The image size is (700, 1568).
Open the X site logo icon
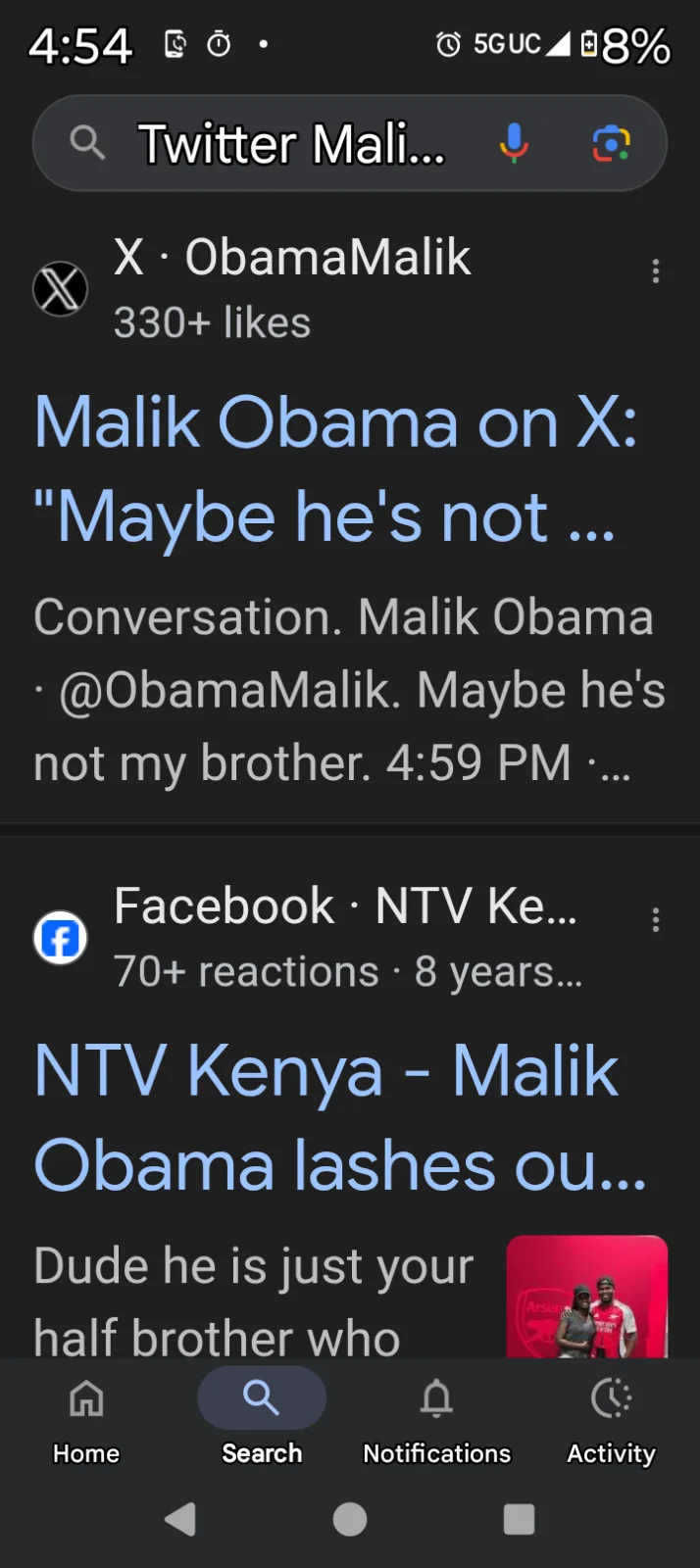[x=61, y=289]
